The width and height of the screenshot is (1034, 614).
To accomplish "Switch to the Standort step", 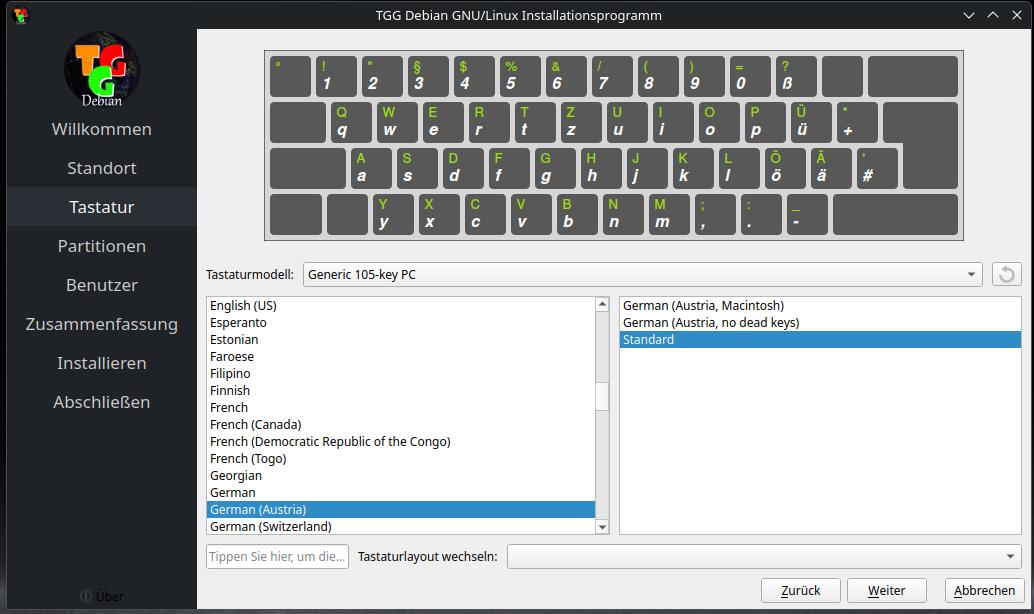I will [x=101, y=168].
